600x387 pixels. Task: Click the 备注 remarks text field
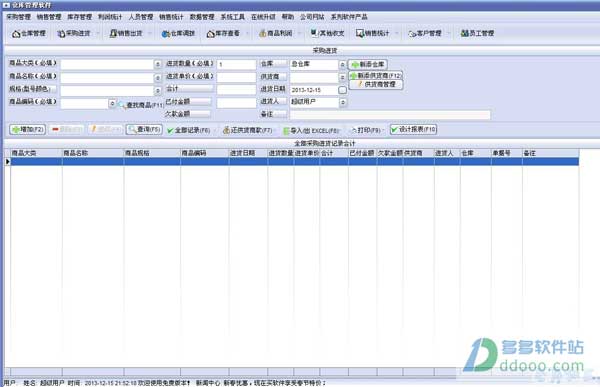[390, 114]
